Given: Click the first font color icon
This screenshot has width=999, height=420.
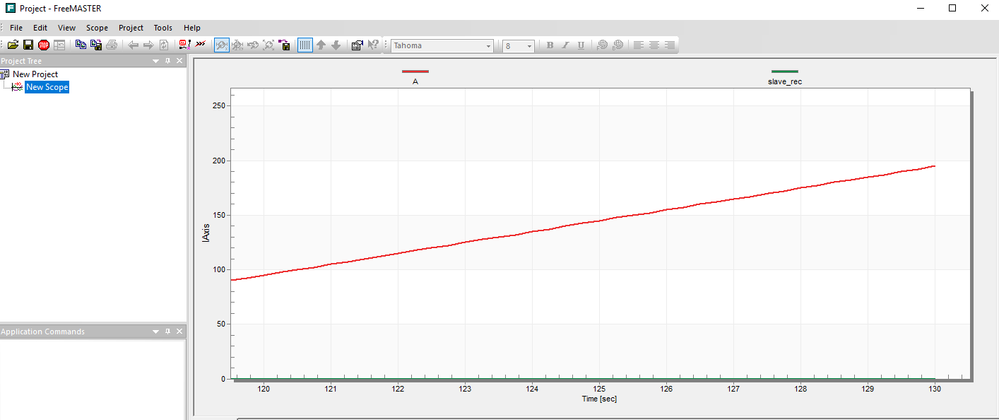Looking at the screenshot, I should 602,45.
